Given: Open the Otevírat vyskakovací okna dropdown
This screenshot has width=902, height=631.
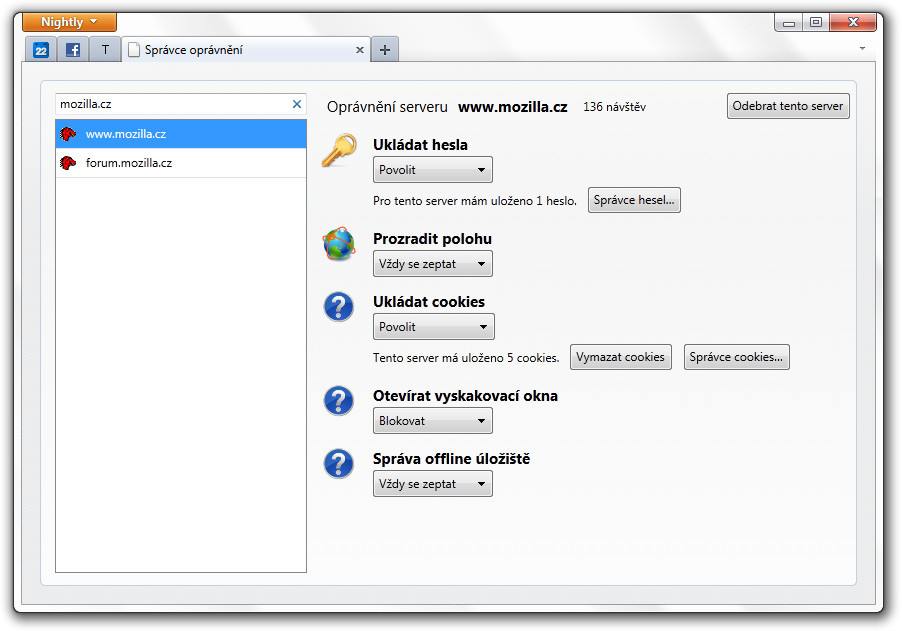Looking at the screenshot, I should (433, 421).
